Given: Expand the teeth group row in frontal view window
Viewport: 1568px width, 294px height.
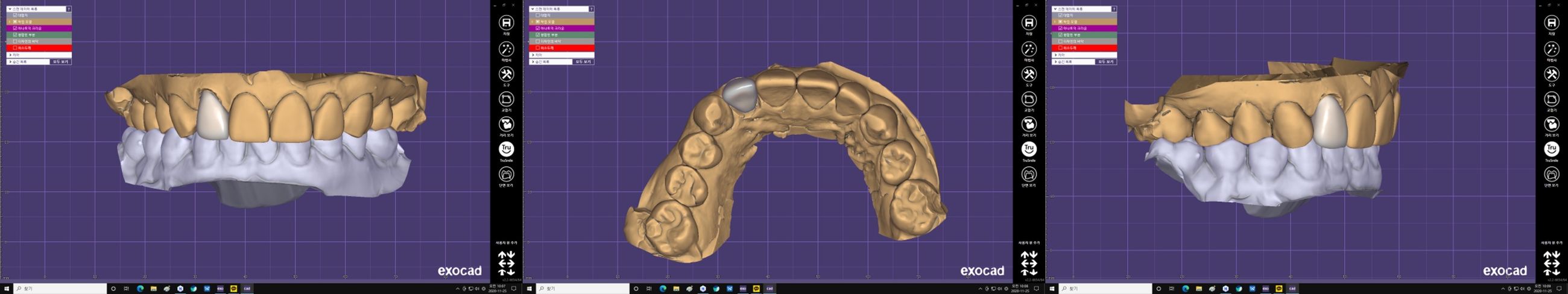Looking at the screenshot, I should click(x=10, y=55).
